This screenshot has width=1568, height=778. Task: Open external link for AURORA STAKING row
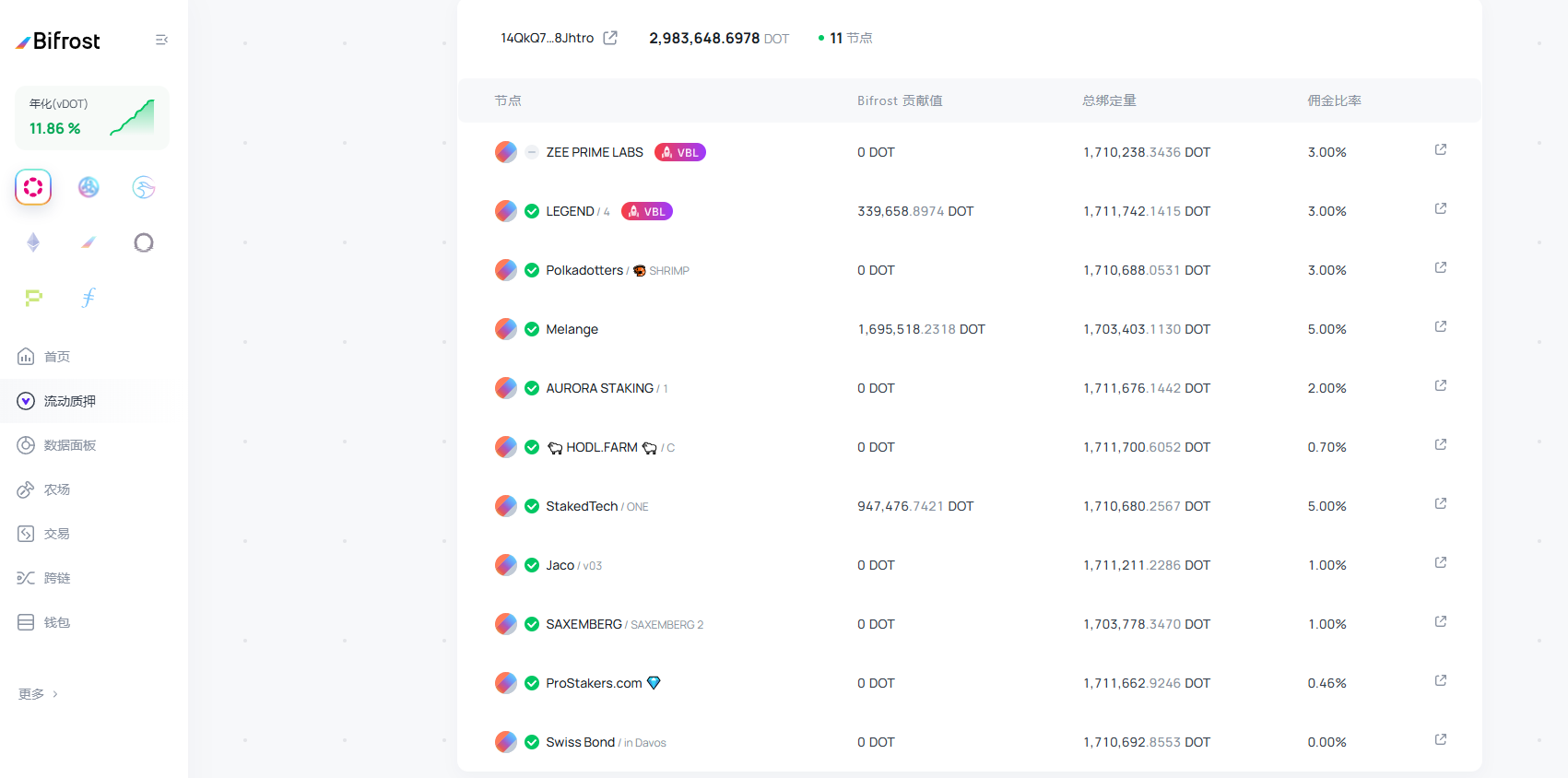click(1441, 385)
